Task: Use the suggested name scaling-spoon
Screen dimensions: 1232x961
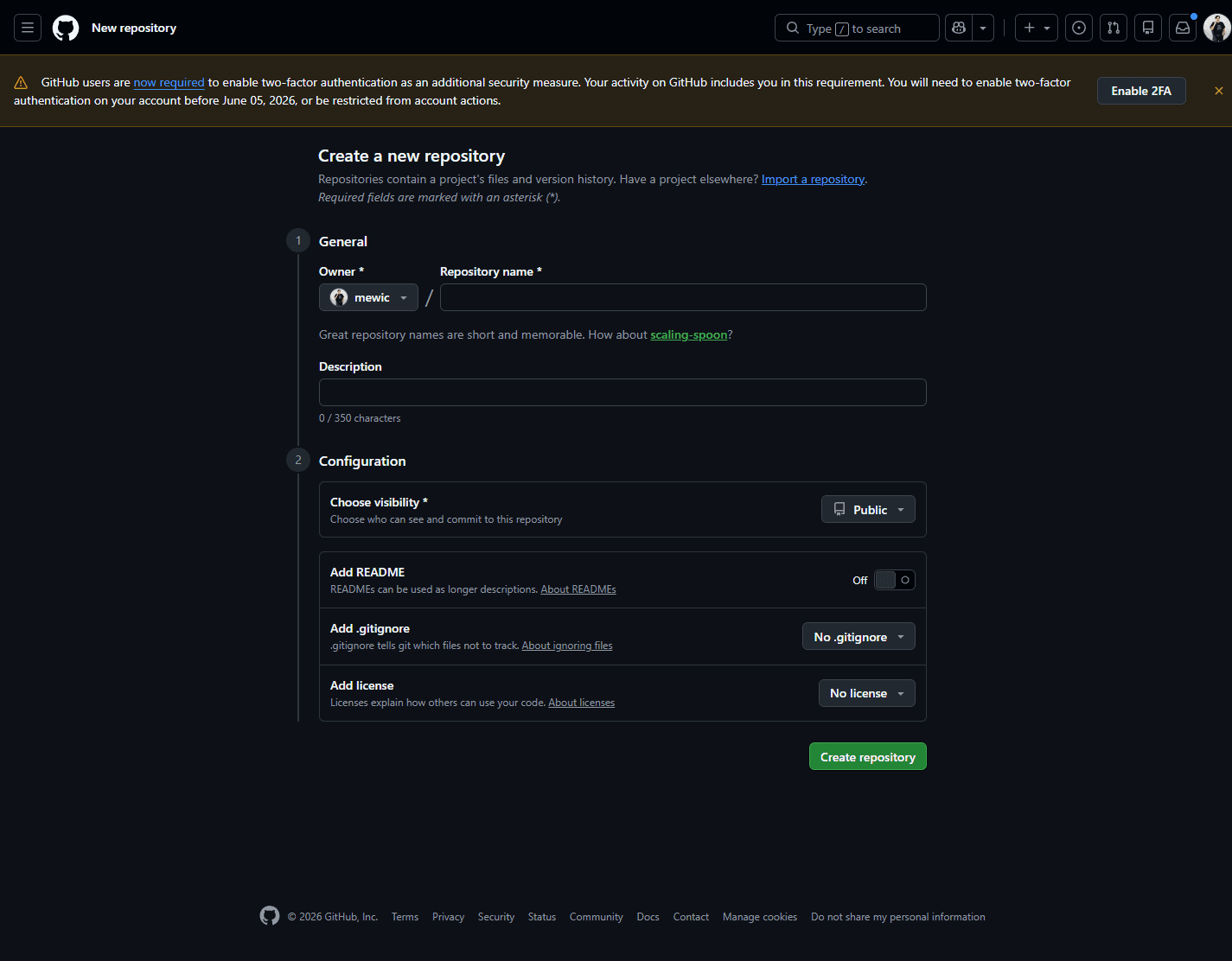Action: (689, 334)
